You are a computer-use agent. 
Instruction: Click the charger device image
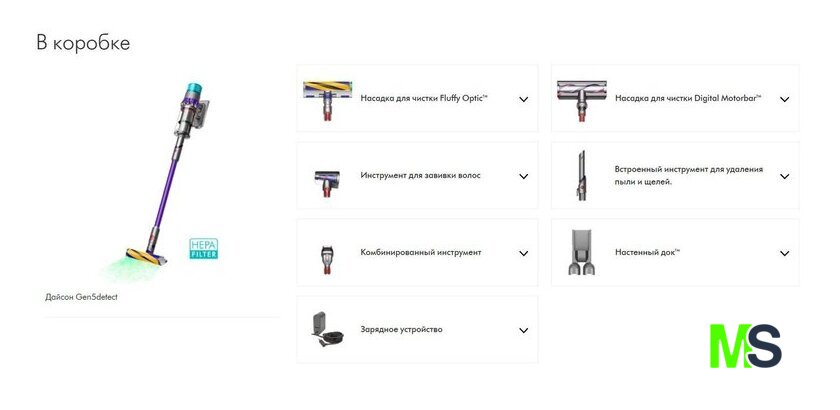click(x=327, y=330)
